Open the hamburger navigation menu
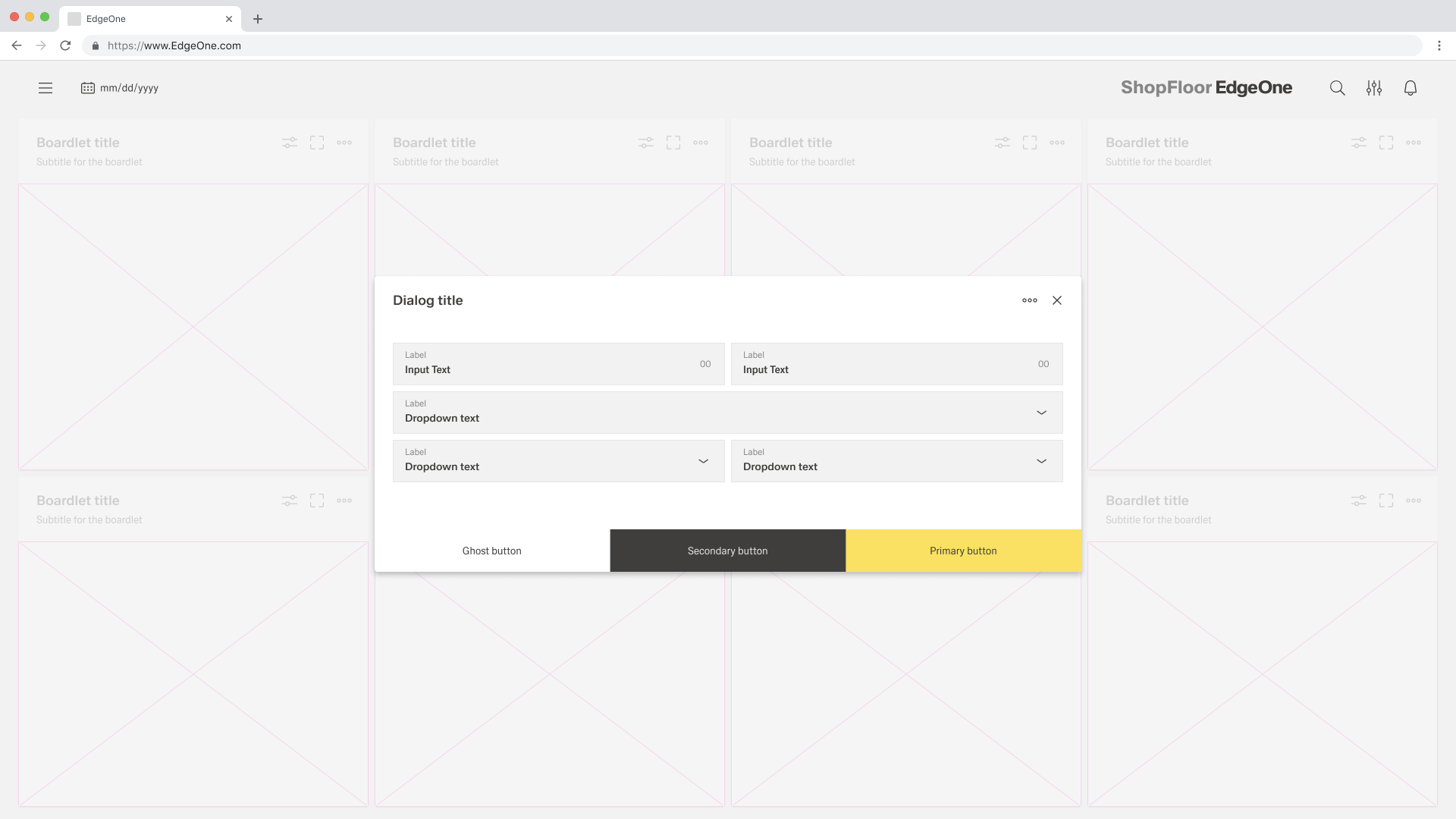1456x819 pixels. click(45, 88)
